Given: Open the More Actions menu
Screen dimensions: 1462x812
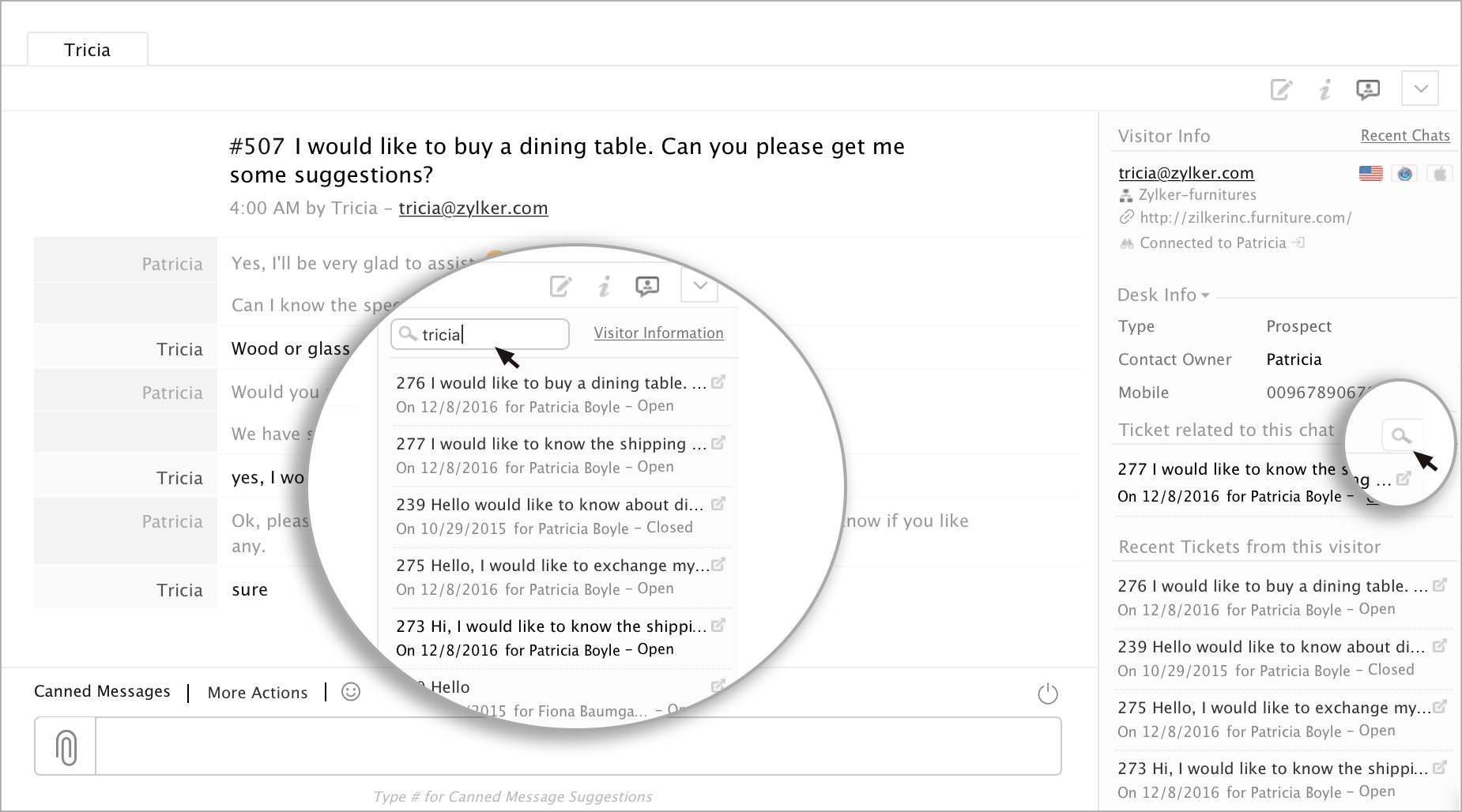Looking at the screenshot, I should coord(257,693).
